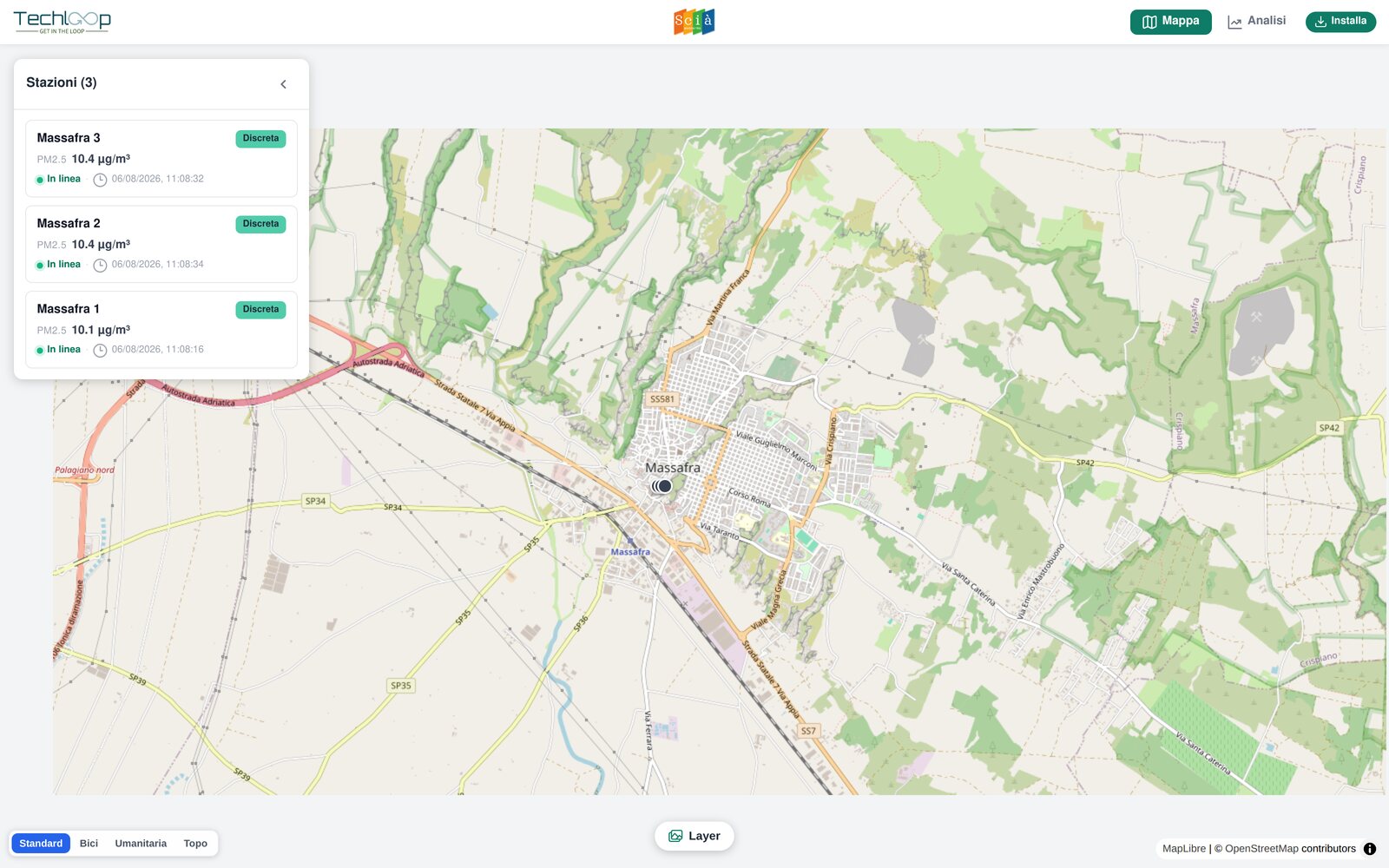
Task: Select the Massafra 3 station card
Action: coord(161,159)
